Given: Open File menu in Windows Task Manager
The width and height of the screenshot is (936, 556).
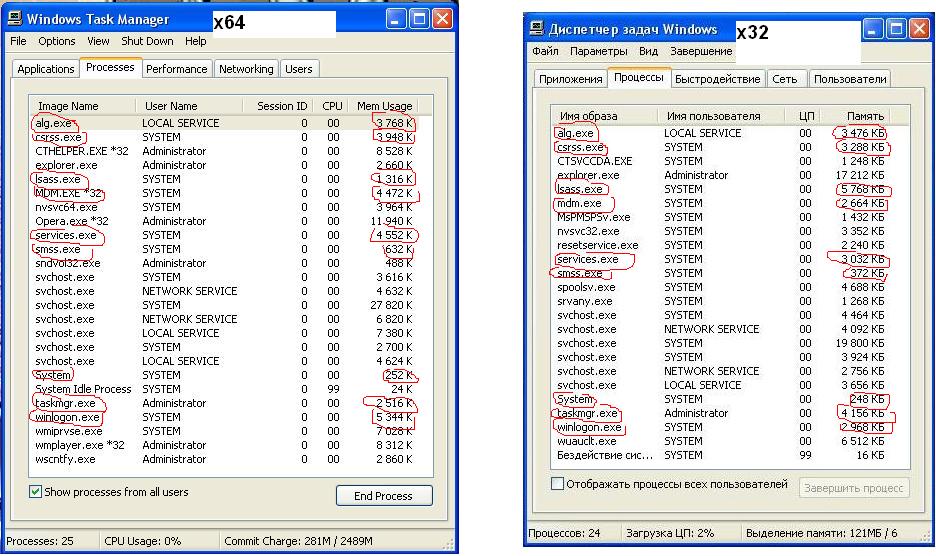Looking at the screenshot, I should 19,41.
